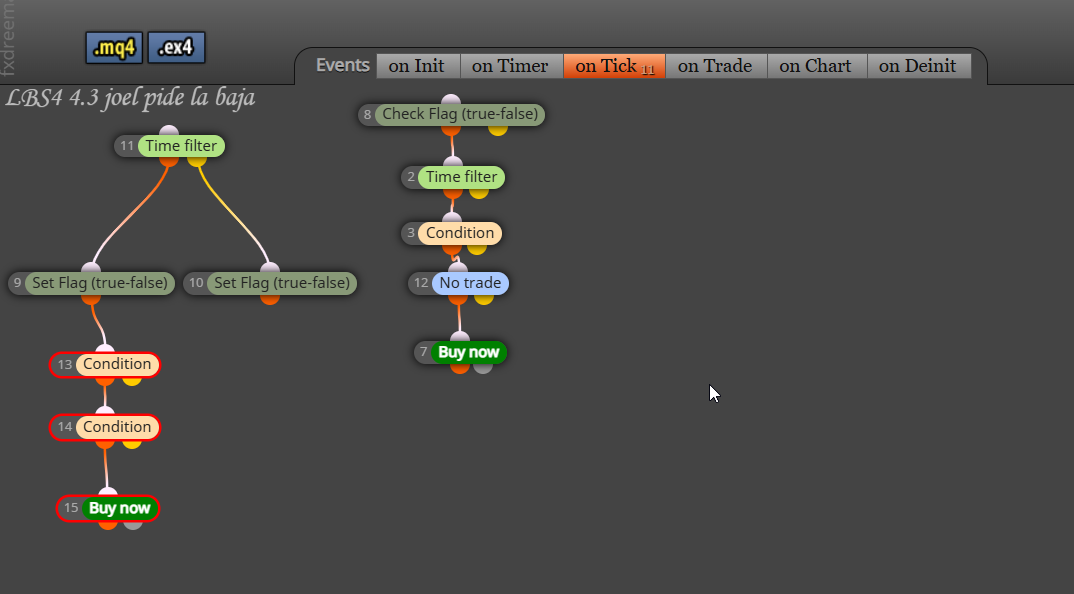Click orange output connector of Condition 14
This screenshot has width=1074, height=594.
tap(105, 443)
